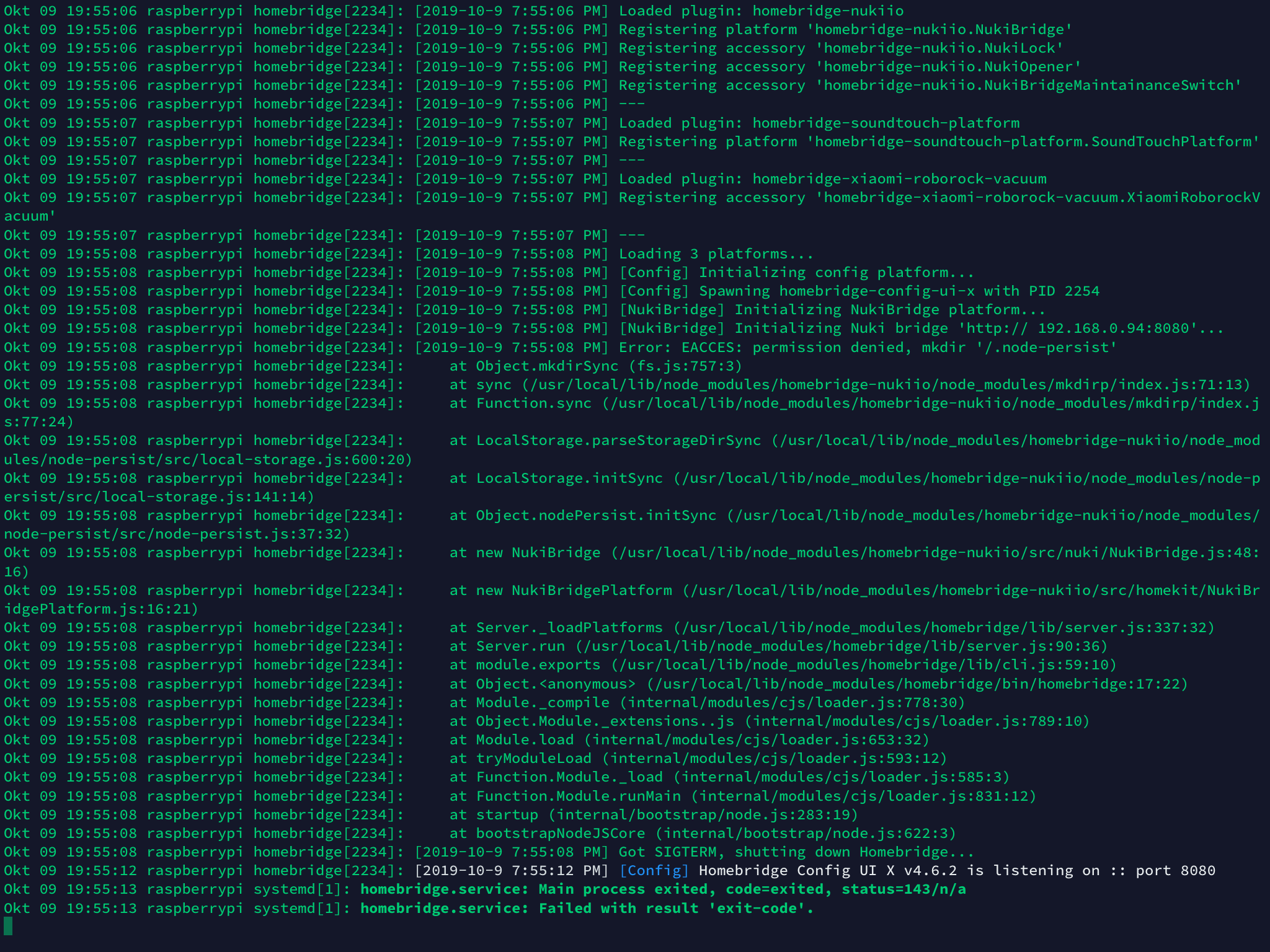Click the green terminal cursor block

pos(8,927)
